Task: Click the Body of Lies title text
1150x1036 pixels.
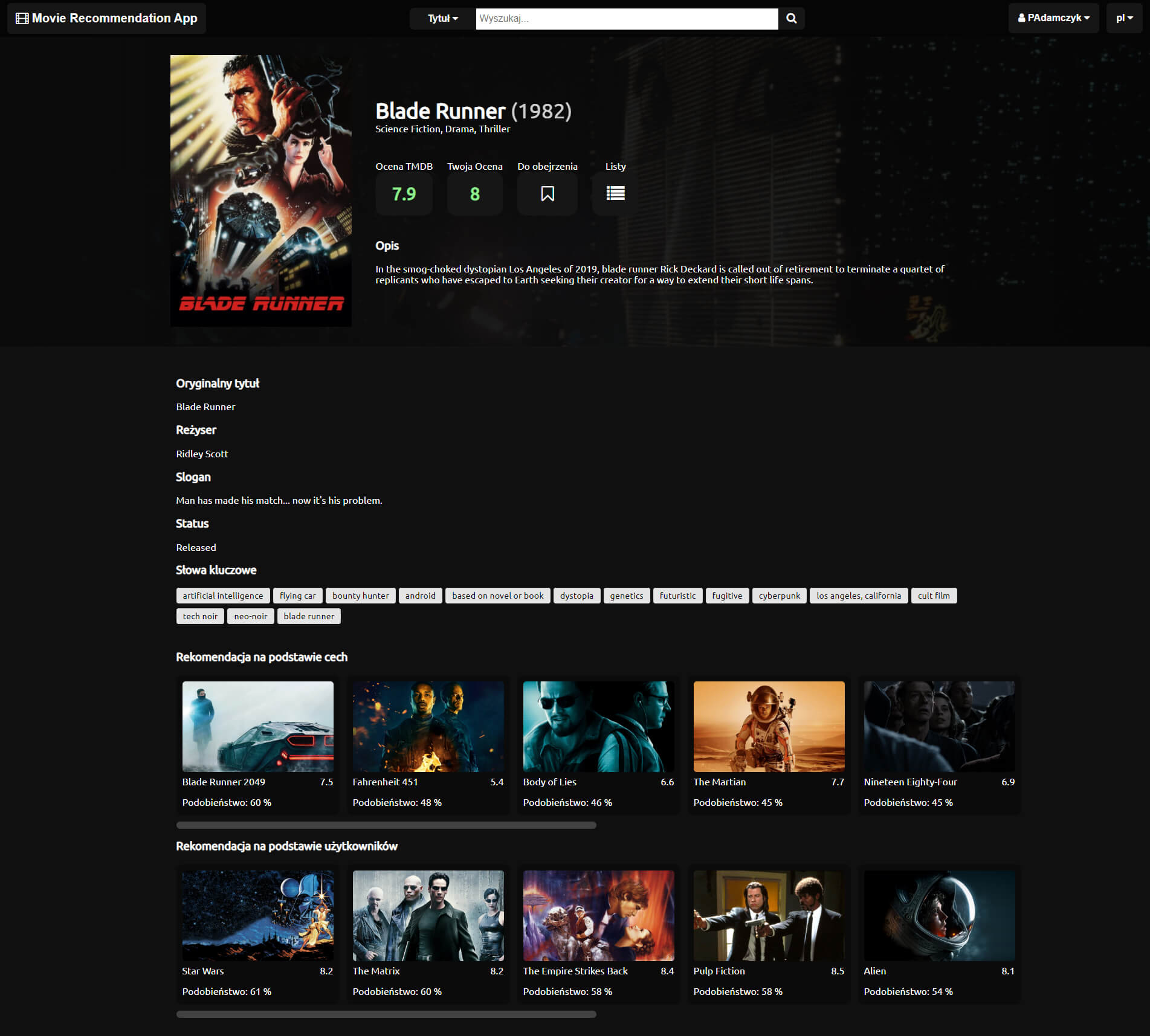Action: 549,782
